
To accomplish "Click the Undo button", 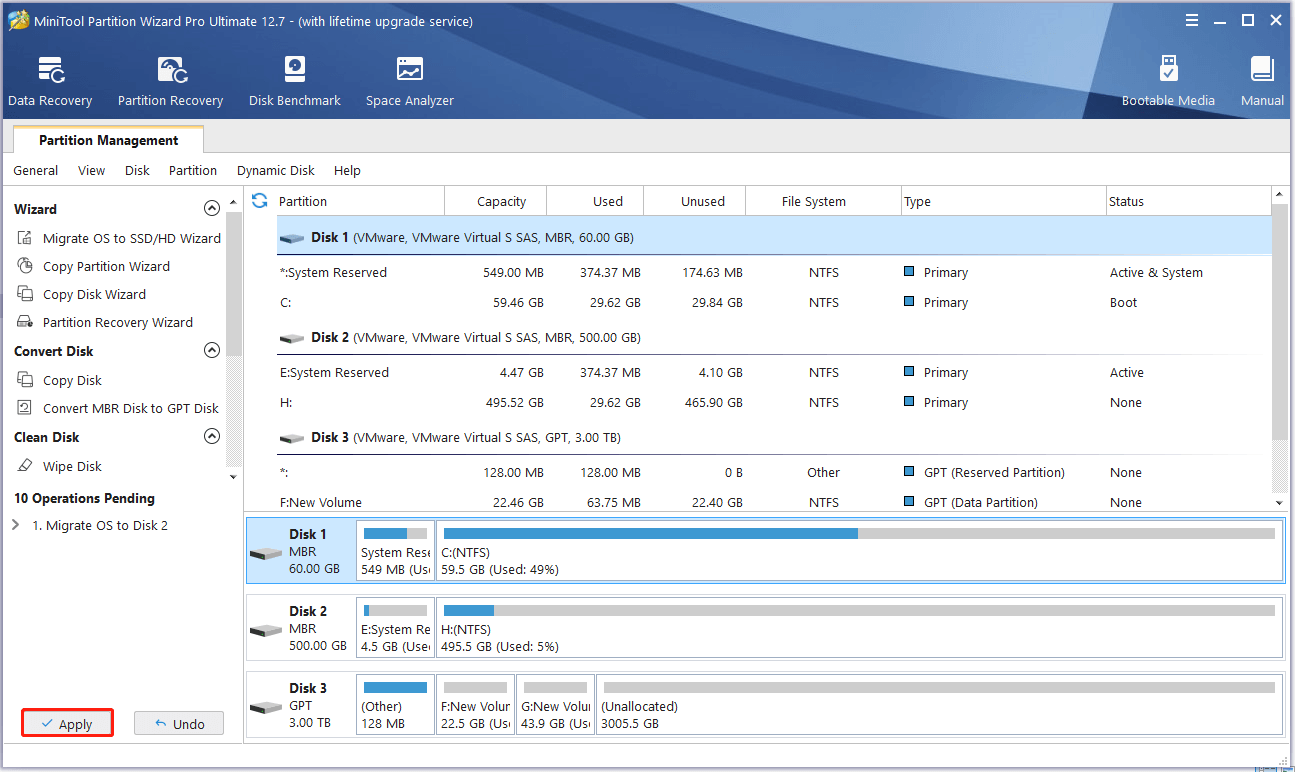I will pyautogui.click(x=179, y=723).
